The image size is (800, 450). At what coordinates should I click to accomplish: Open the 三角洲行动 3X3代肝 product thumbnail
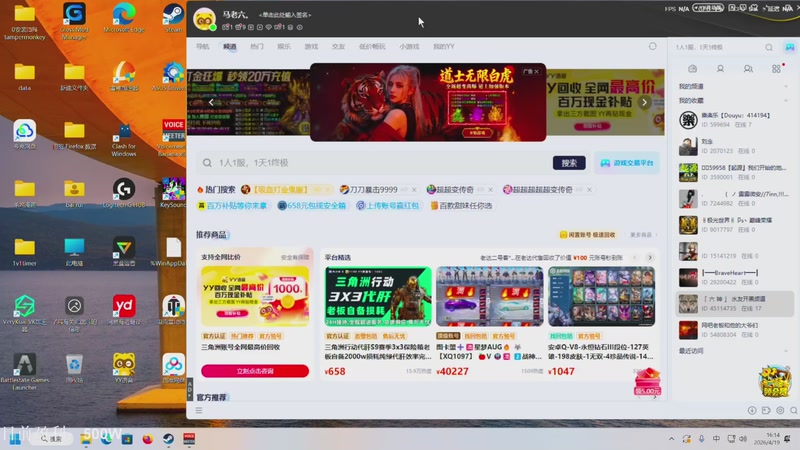pos(378,296)
